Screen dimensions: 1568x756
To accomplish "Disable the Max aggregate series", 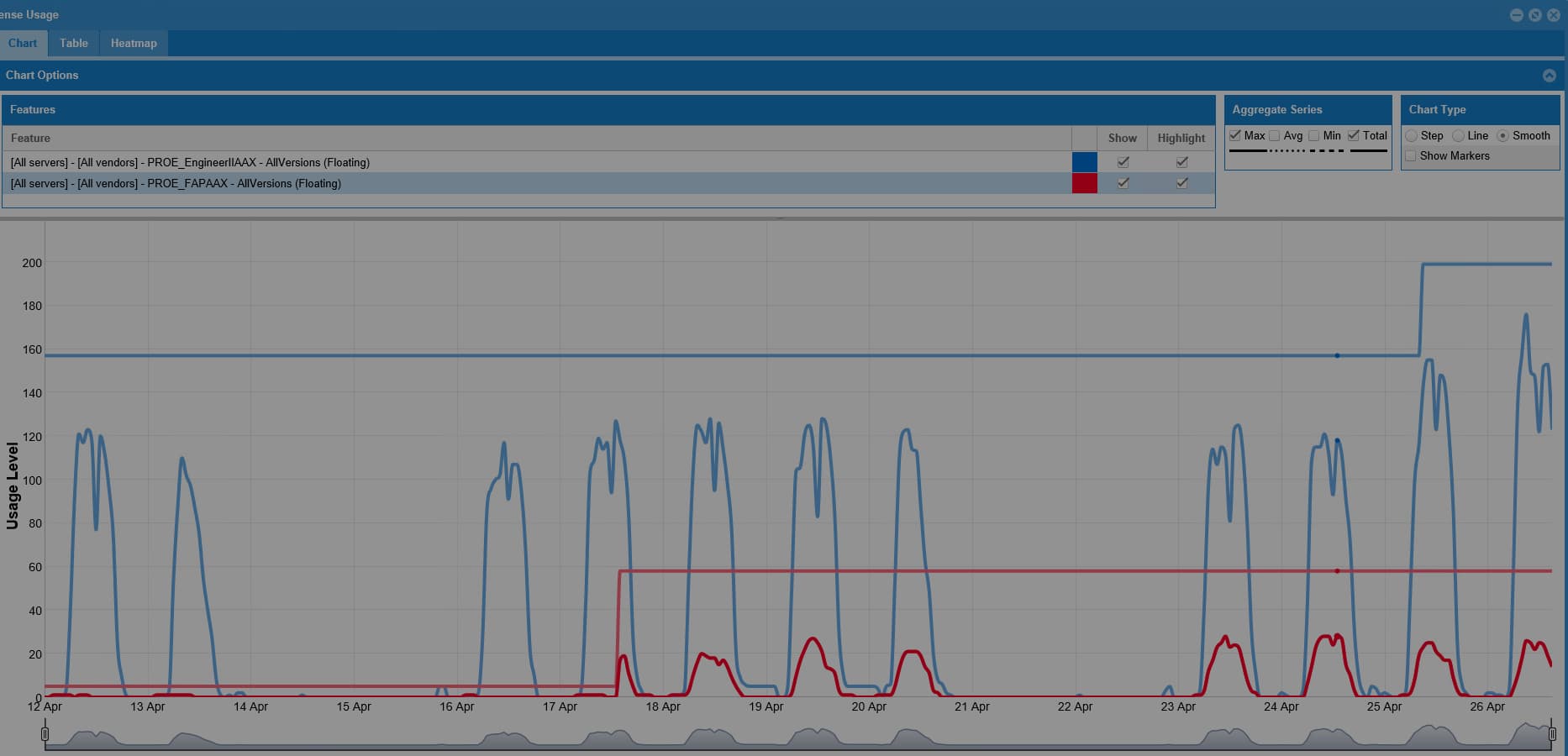I will [1235, 135].
